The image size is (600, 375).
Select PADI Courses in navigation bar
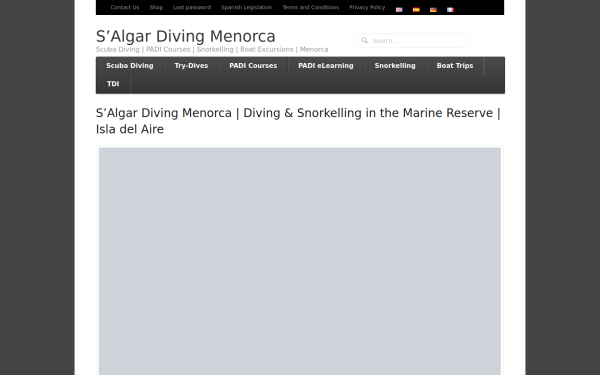[x=253, y=66]
